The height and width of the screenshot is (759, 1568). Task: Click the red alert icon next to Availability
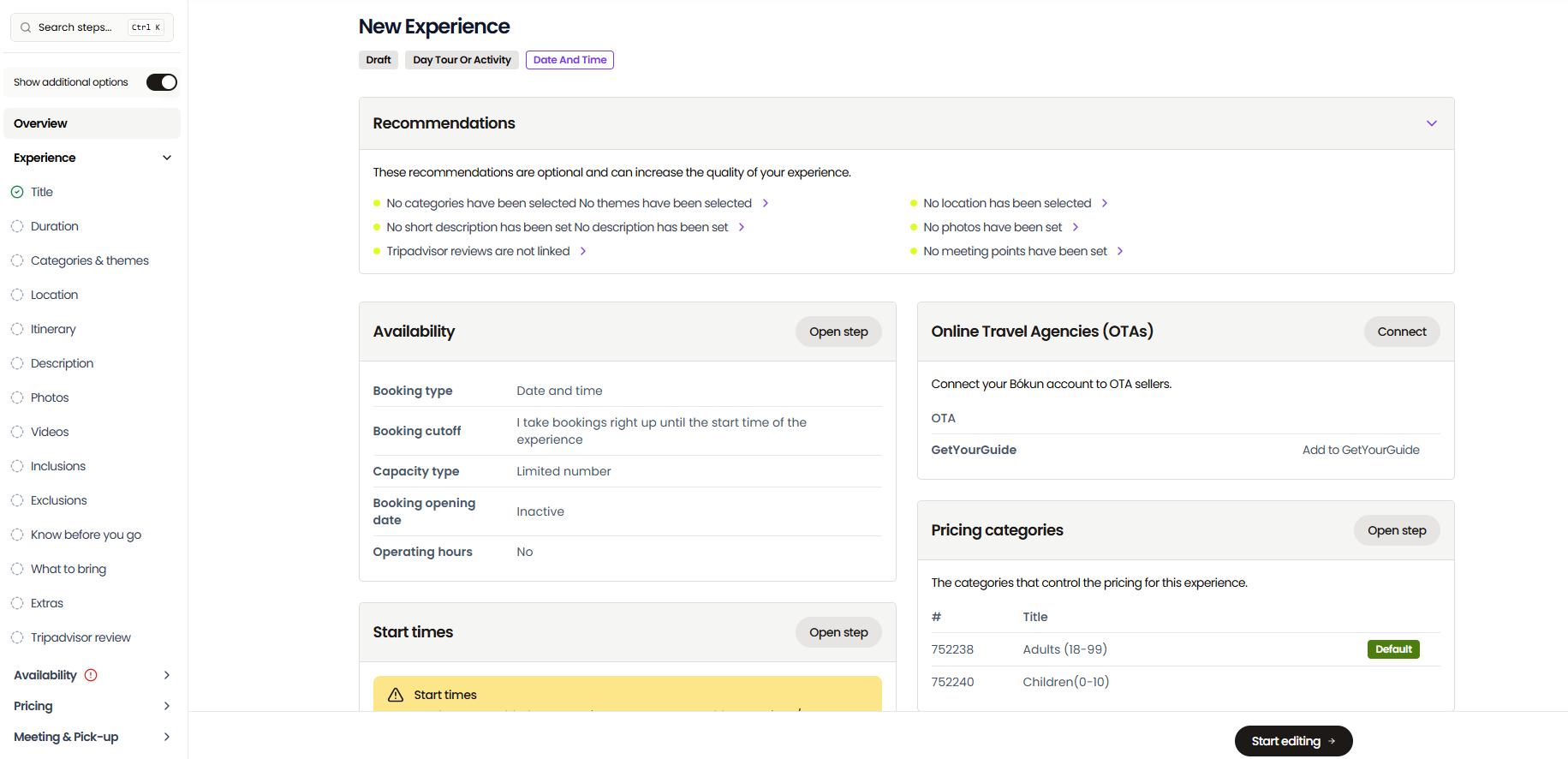click(x=91, y=675)
